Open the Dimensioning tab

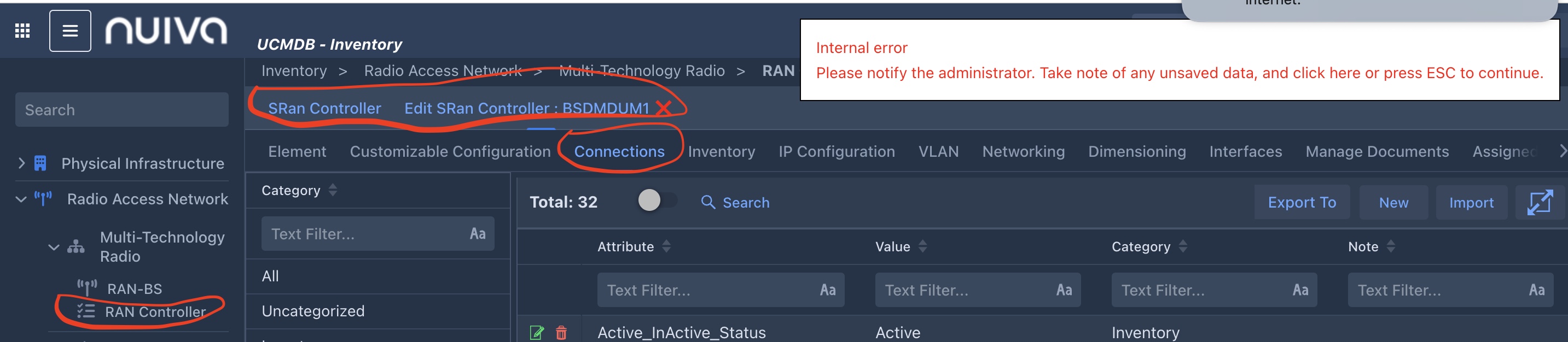coord(1136,151)
